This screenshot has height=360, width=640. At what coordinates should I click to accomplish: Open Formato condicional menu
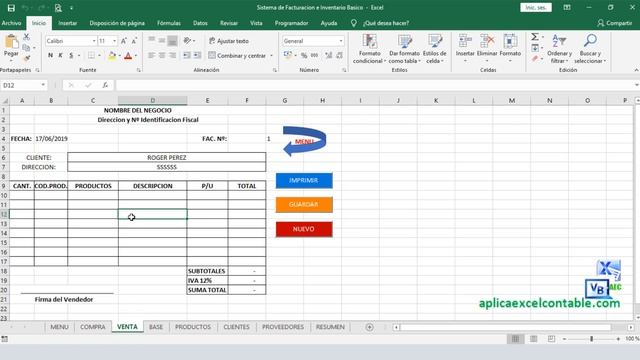[x=369, y=49]
